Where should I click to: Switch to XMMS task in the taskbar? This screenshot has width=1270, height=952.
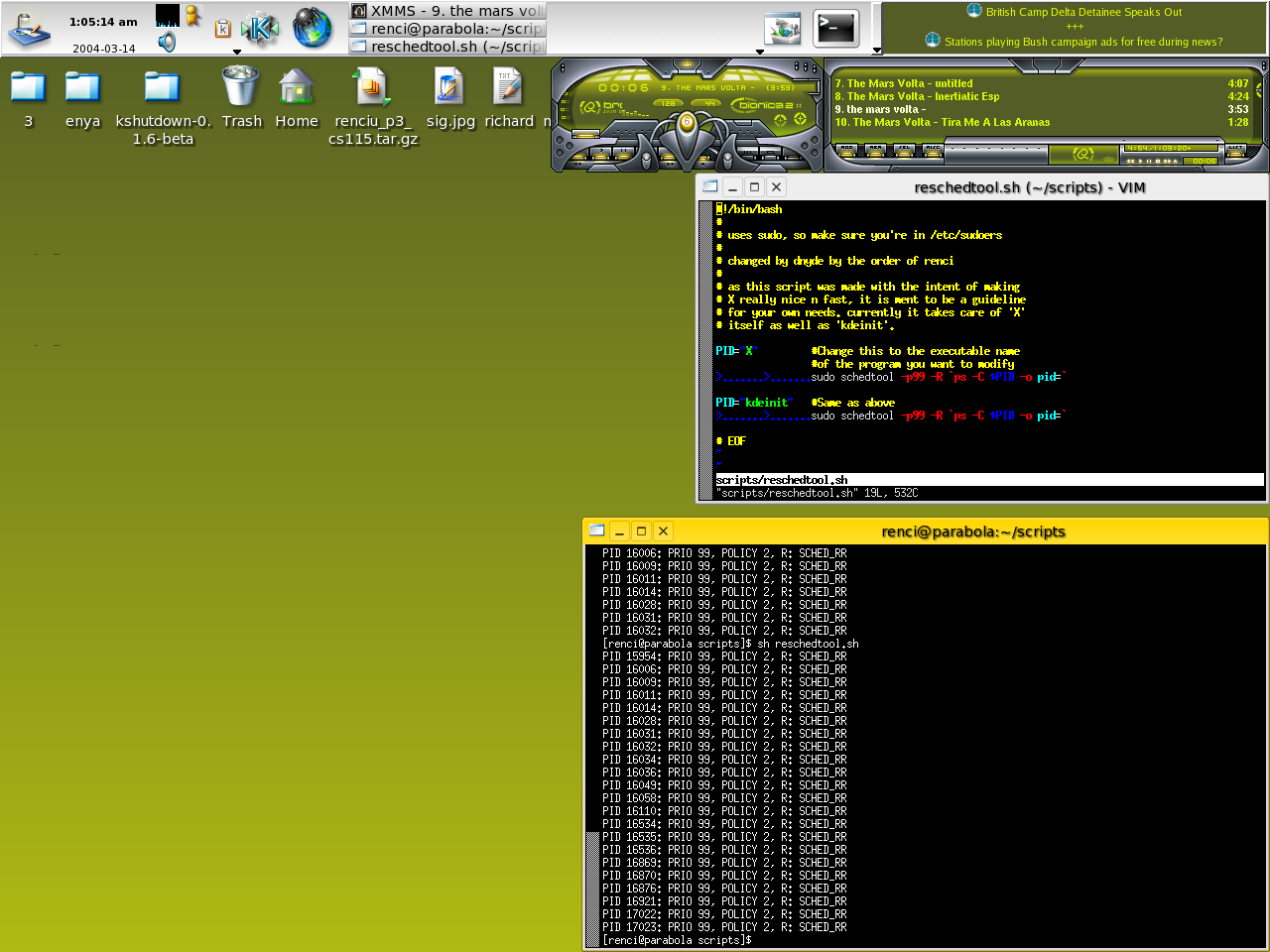click(448, 11)
